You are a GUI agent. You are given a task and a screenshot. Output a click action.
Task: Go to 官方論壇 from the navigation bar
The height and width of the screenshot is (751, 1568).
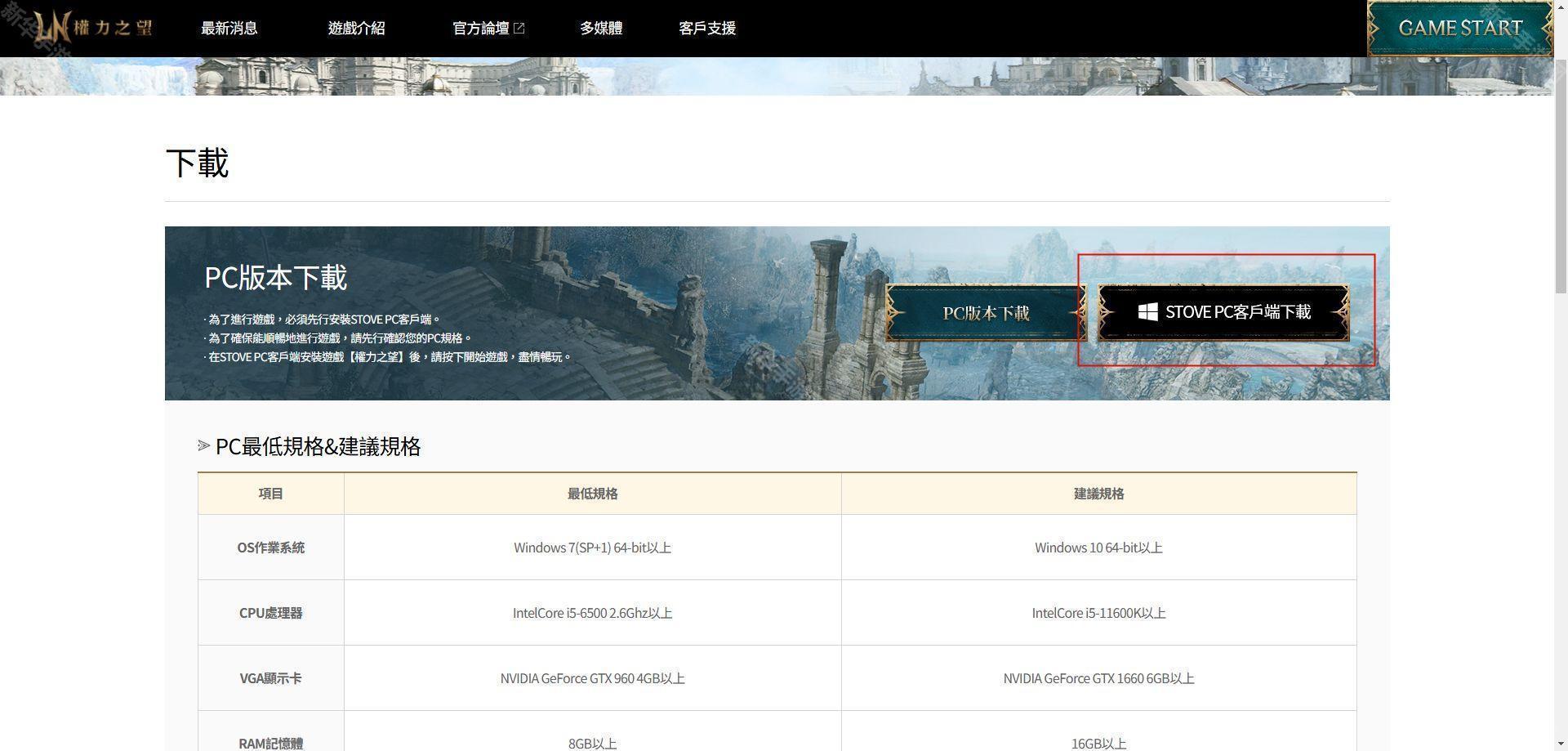(x=480, y=29)
